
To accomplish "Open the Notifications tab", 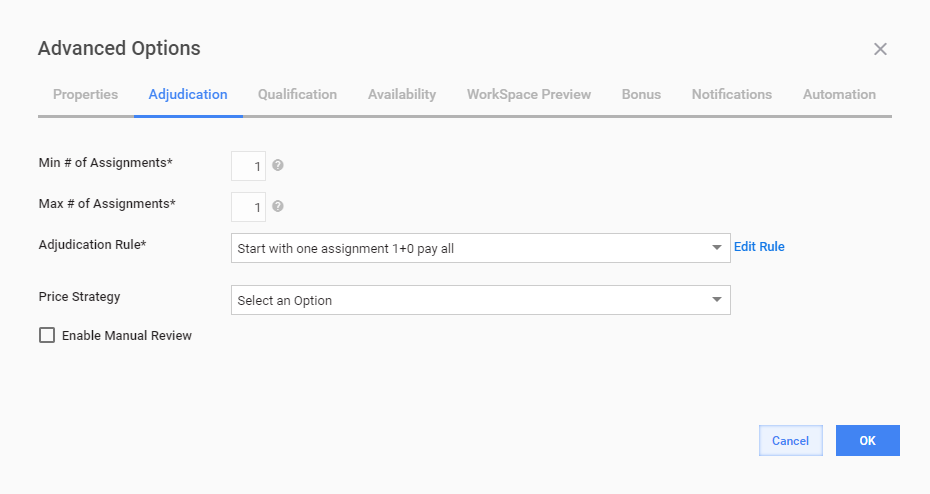I will click(732, 94).
